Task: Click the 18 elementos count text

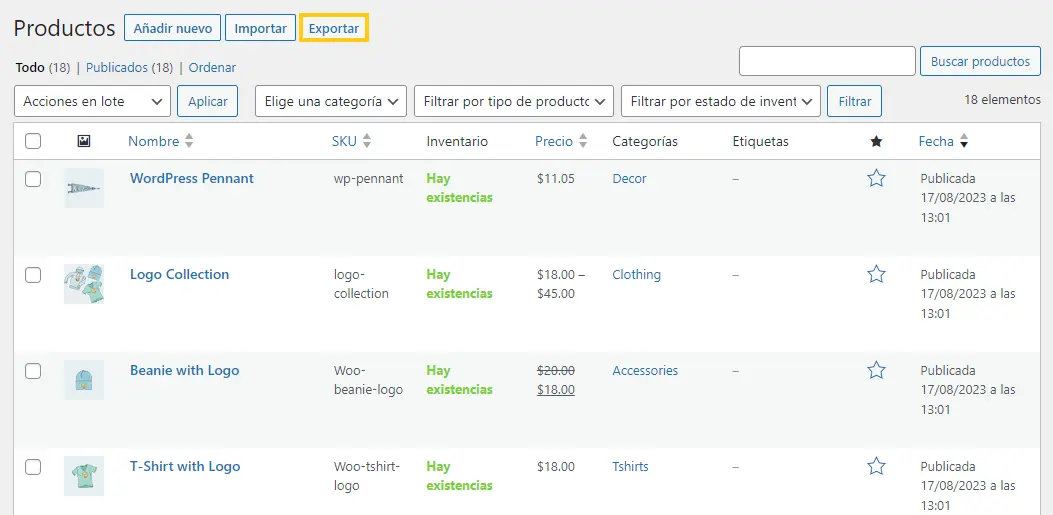Action: click(1003, 99)
